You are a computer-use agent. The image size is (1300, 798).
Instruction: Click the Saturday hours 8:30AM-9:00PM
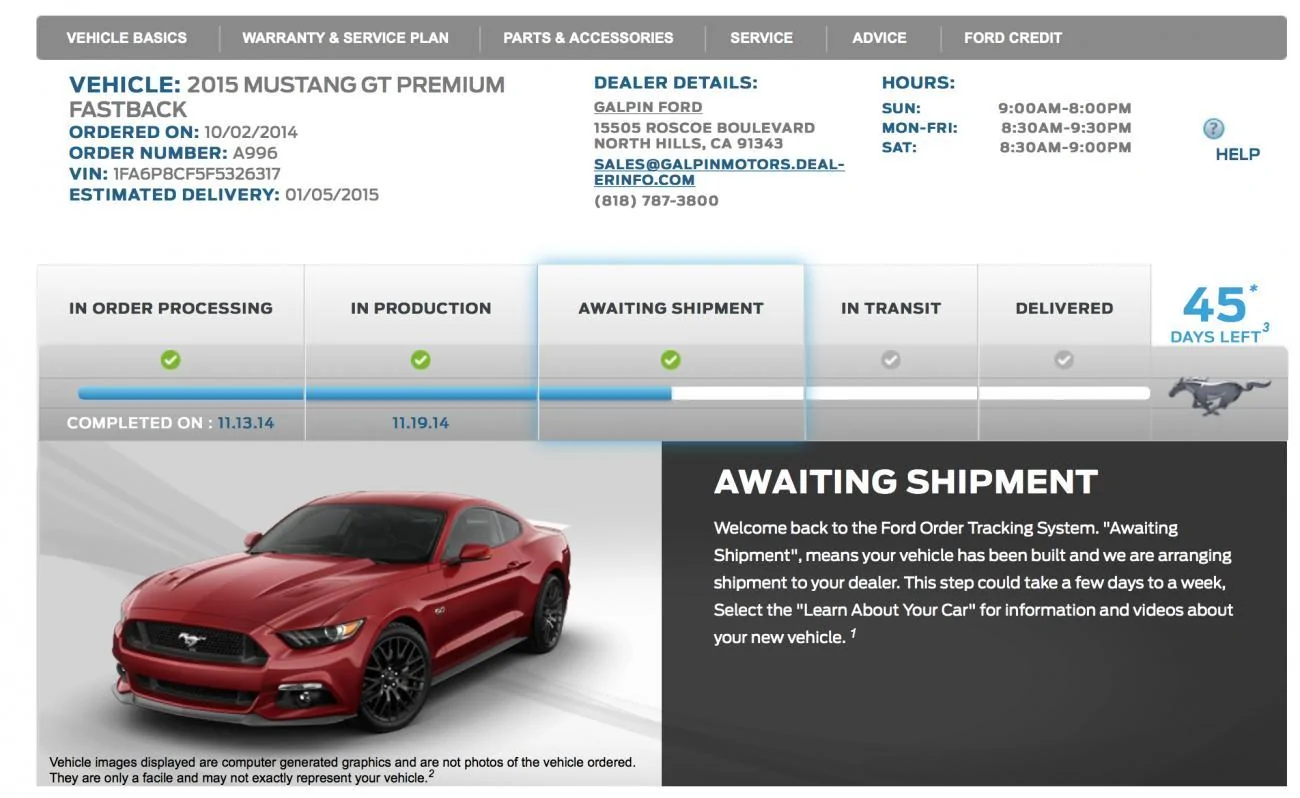tap(1066, 147)
